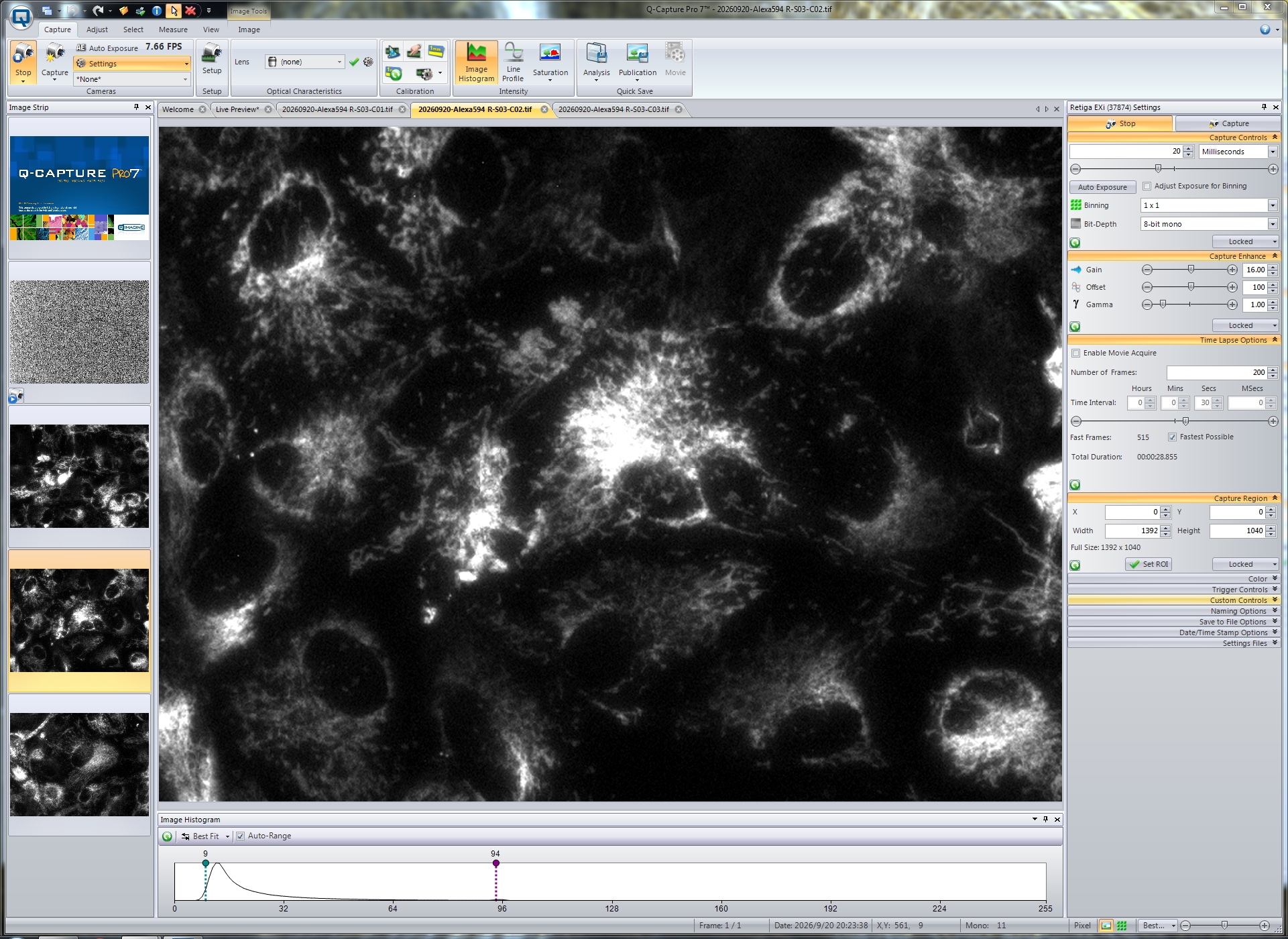The image size is (1288, 939).
Task: Click the exposure time slider handle
Action: [1158, 169]
